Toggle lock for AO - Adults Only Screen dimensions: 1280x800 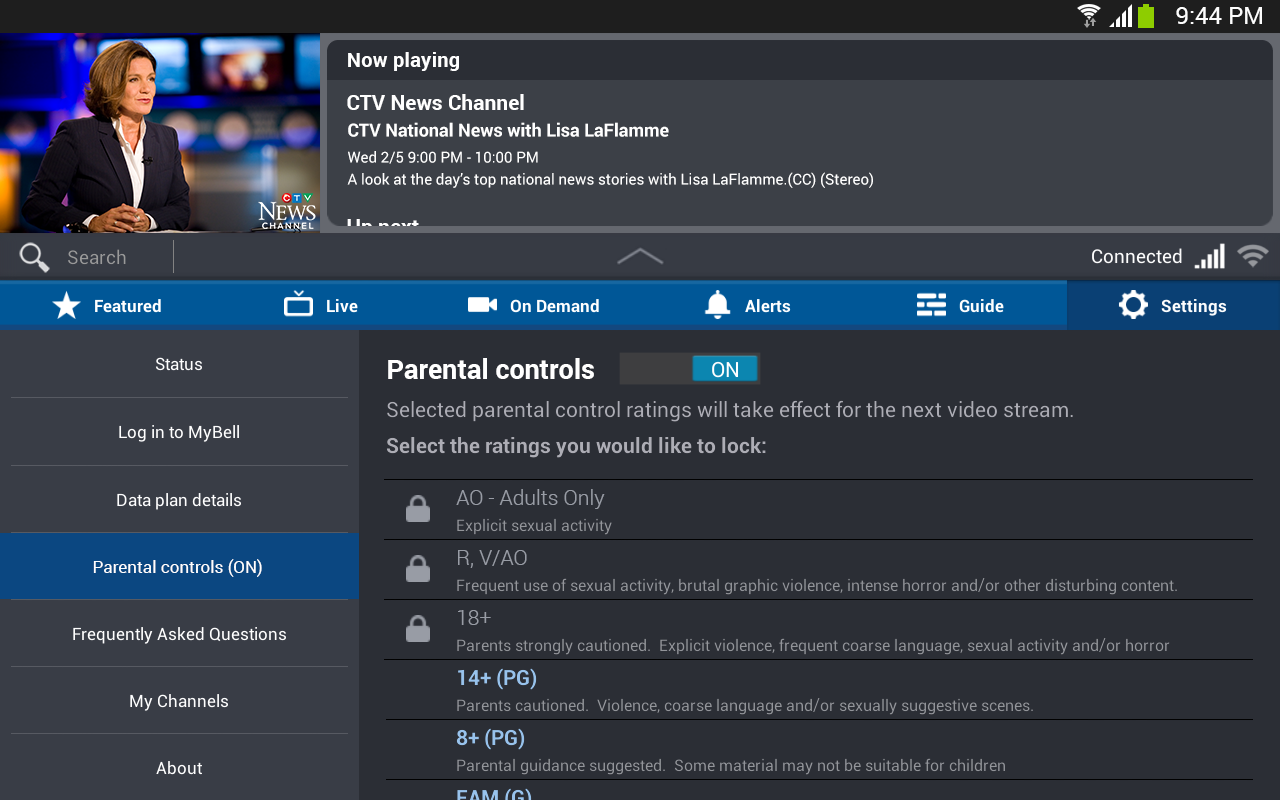pyautogui.click(x=818, y=510)
